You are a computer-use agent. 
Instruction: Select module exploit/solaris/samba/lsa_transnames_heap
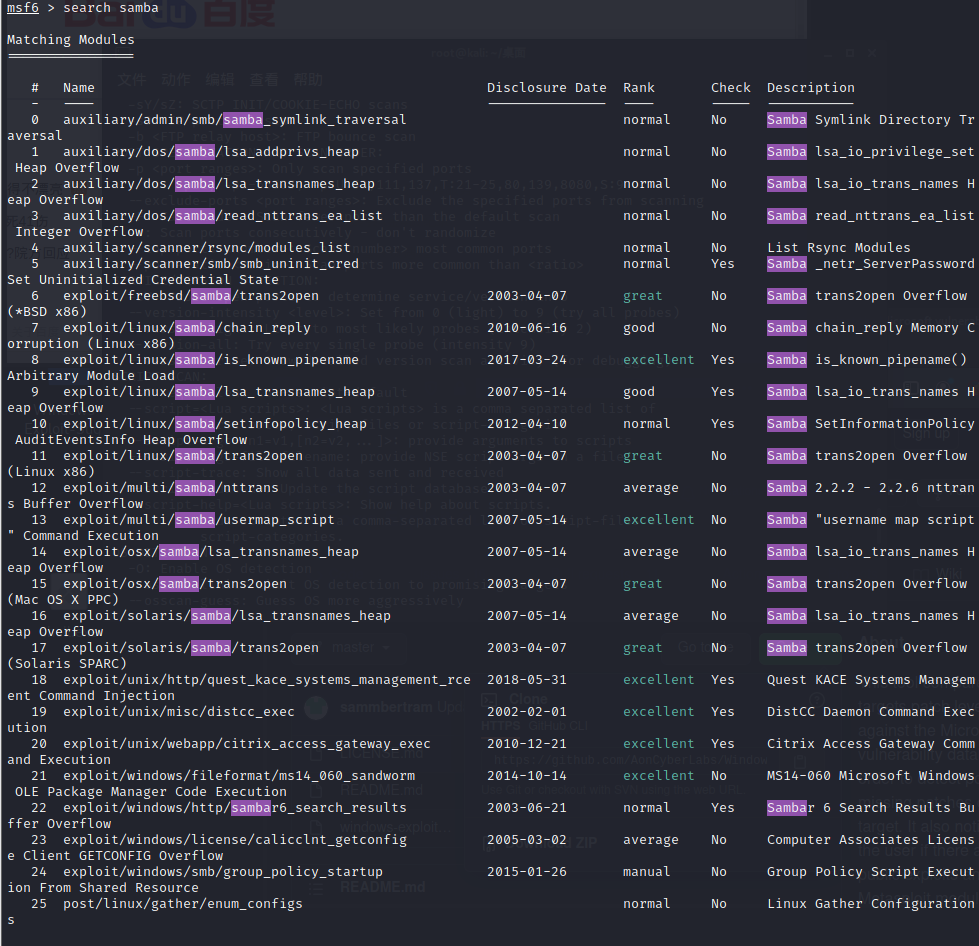(x=227, y=616)
